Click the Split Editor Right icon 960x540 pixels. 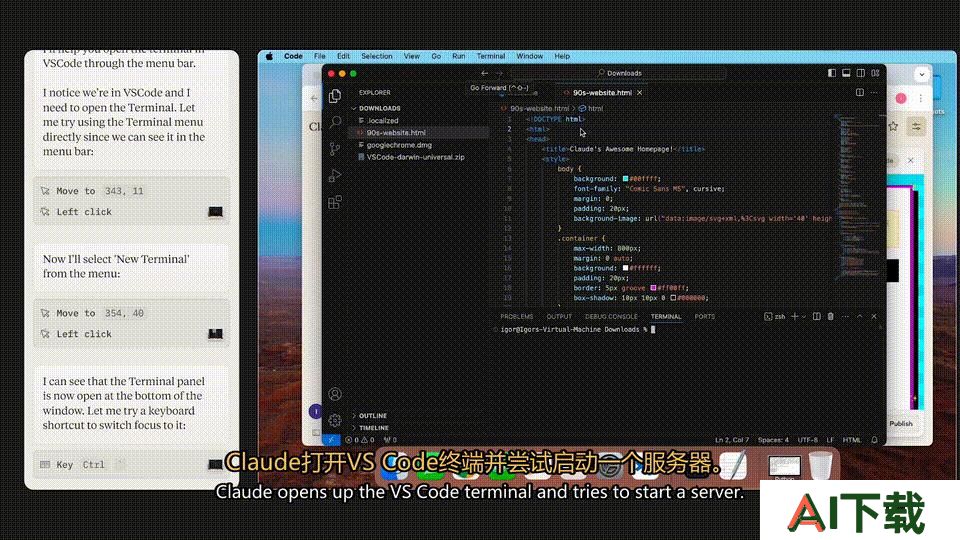click(860, 92)
